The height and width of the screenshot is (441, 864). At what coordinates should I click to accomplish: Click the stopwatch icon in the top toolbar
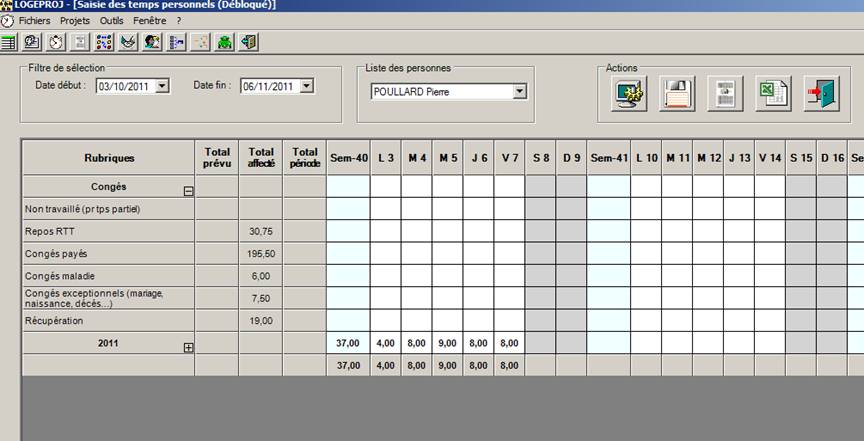[56, 42]
